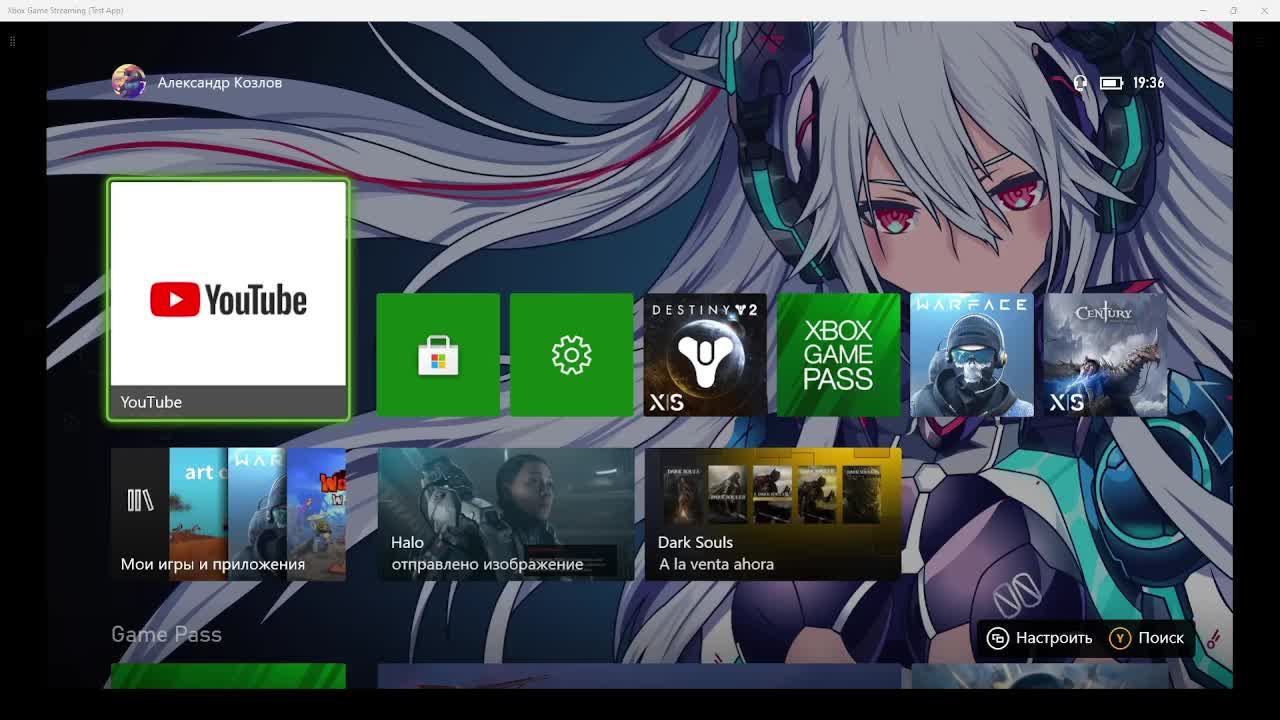Click the Александр Козлов profile avatar
1280x720 pixels.
pos(129,82)
